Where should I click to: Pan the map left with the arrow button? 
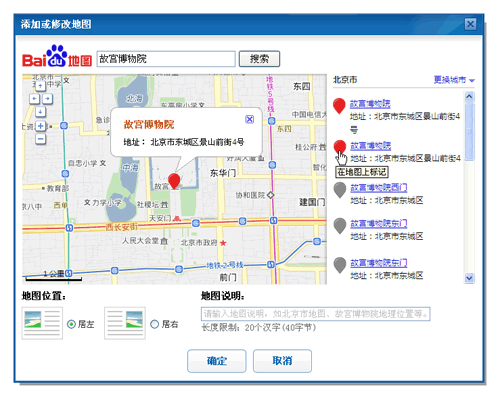(34, 99)
